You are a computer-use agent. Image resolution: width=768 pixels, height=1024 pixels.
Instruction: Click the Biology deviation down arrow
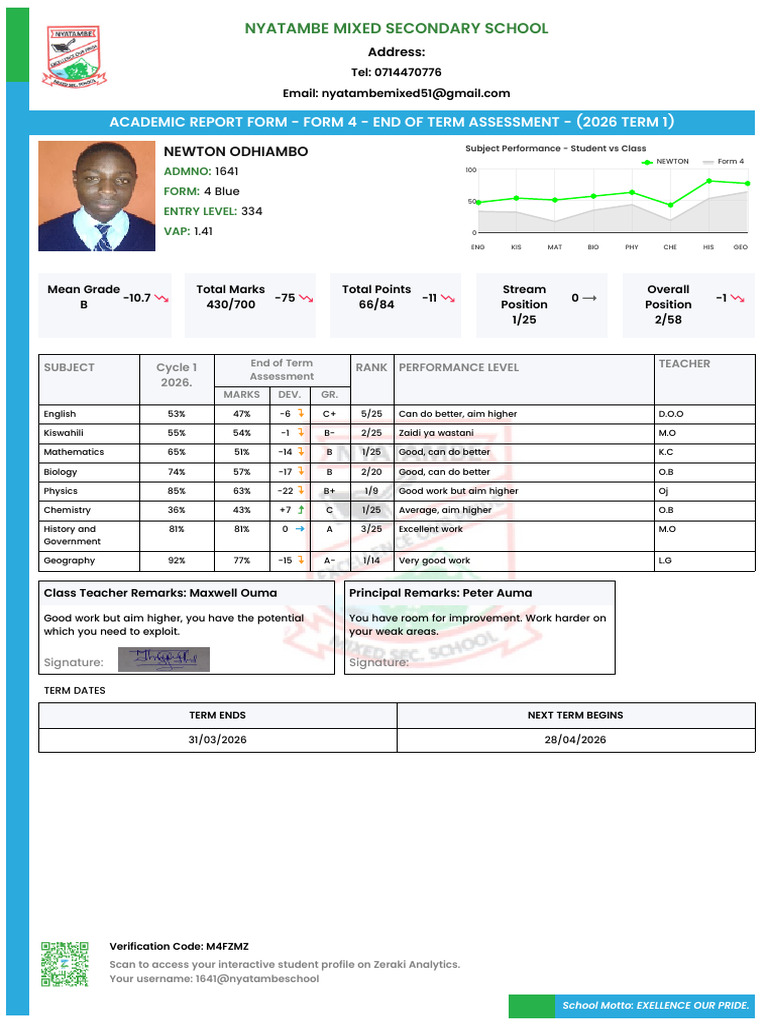click(x=301, y=471)
